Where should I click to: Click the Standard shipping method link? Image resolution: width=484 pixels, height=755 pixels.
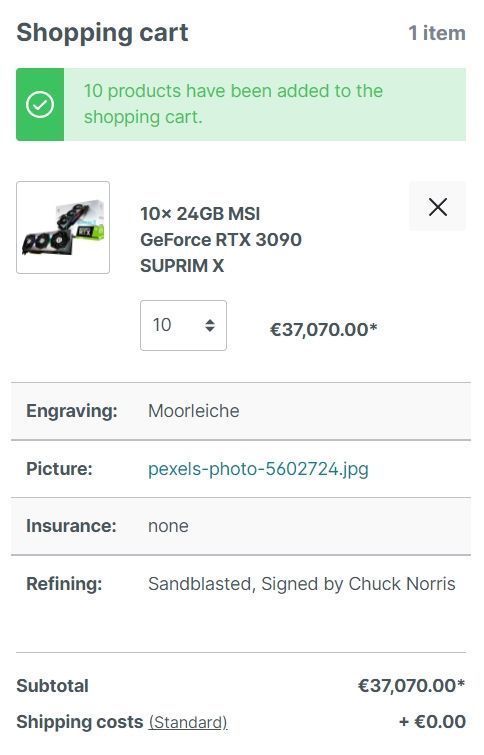pos(188,722)
